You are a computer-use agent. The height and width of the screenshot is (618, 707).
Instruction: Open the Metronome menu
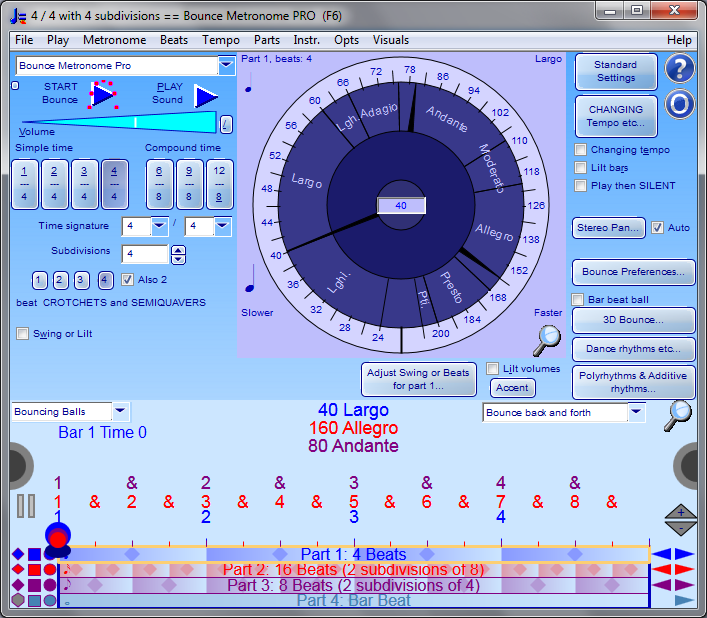115,40
